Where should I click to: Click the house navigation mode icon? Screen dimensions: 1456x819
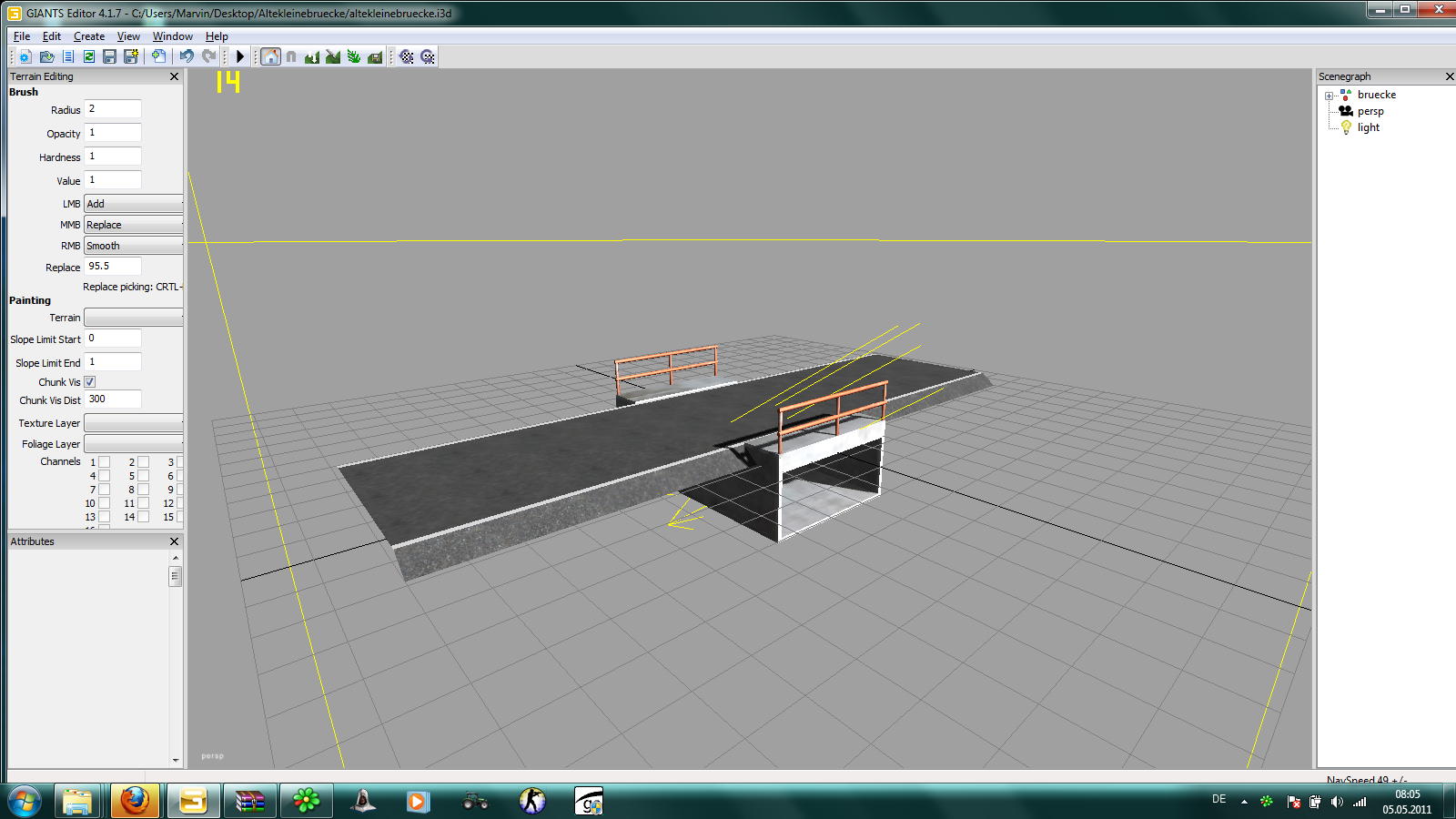270,56
